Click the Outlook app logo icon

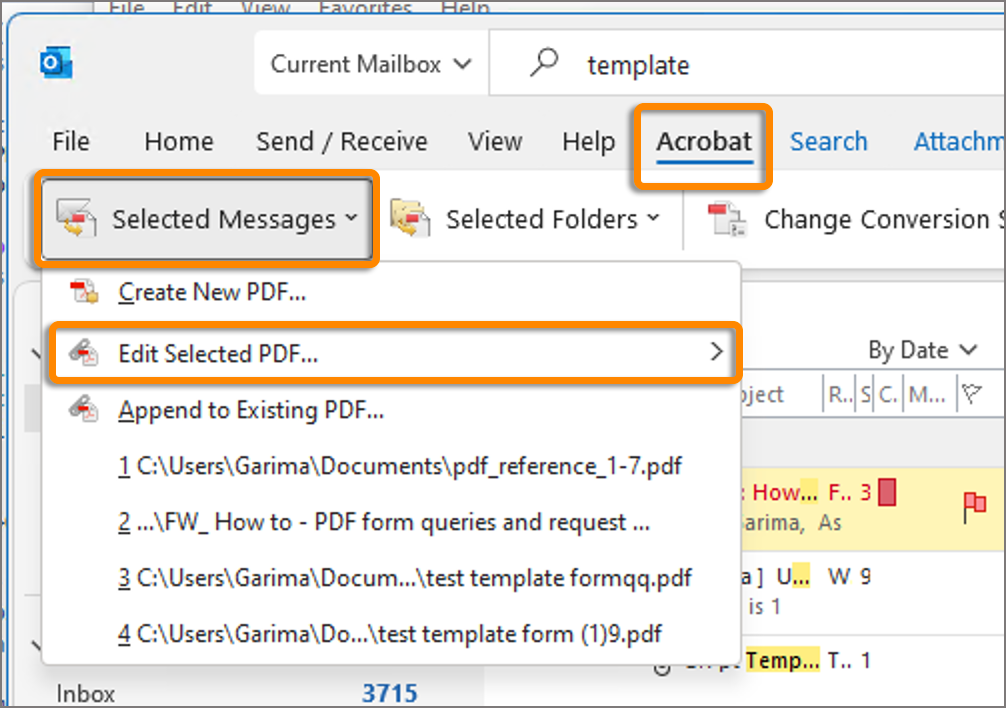tap(57, 64)
